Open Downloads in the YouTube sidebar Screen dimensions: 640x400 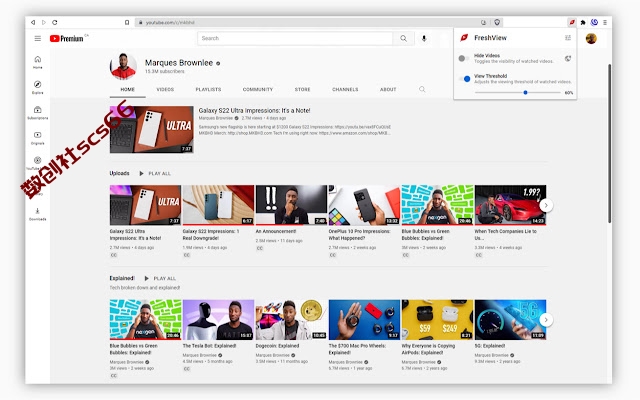tap(38, 214)
